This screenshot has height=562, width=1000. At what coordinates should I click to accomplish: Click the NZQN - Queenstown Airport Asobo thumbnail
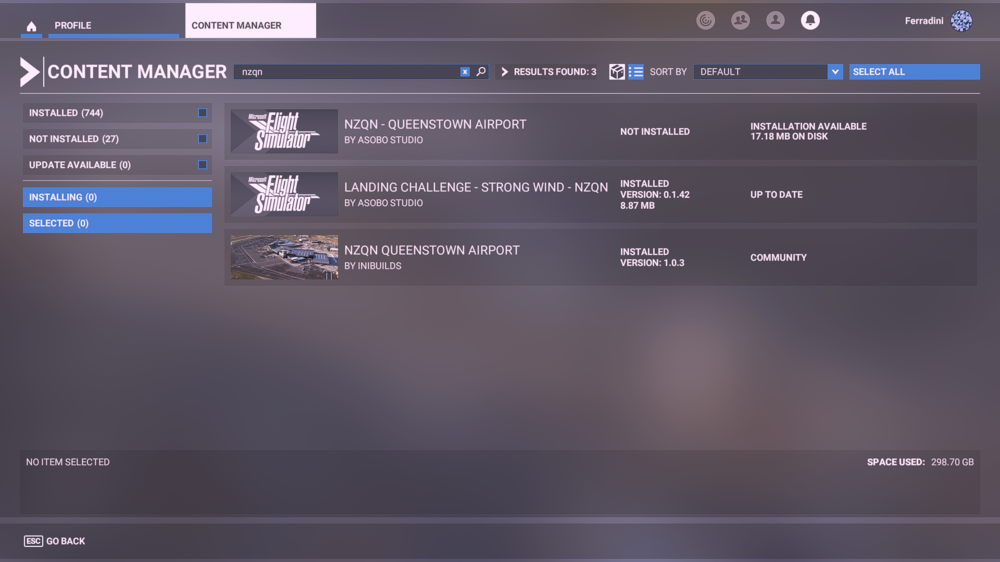pyautogui.click(x=284, y=131)
